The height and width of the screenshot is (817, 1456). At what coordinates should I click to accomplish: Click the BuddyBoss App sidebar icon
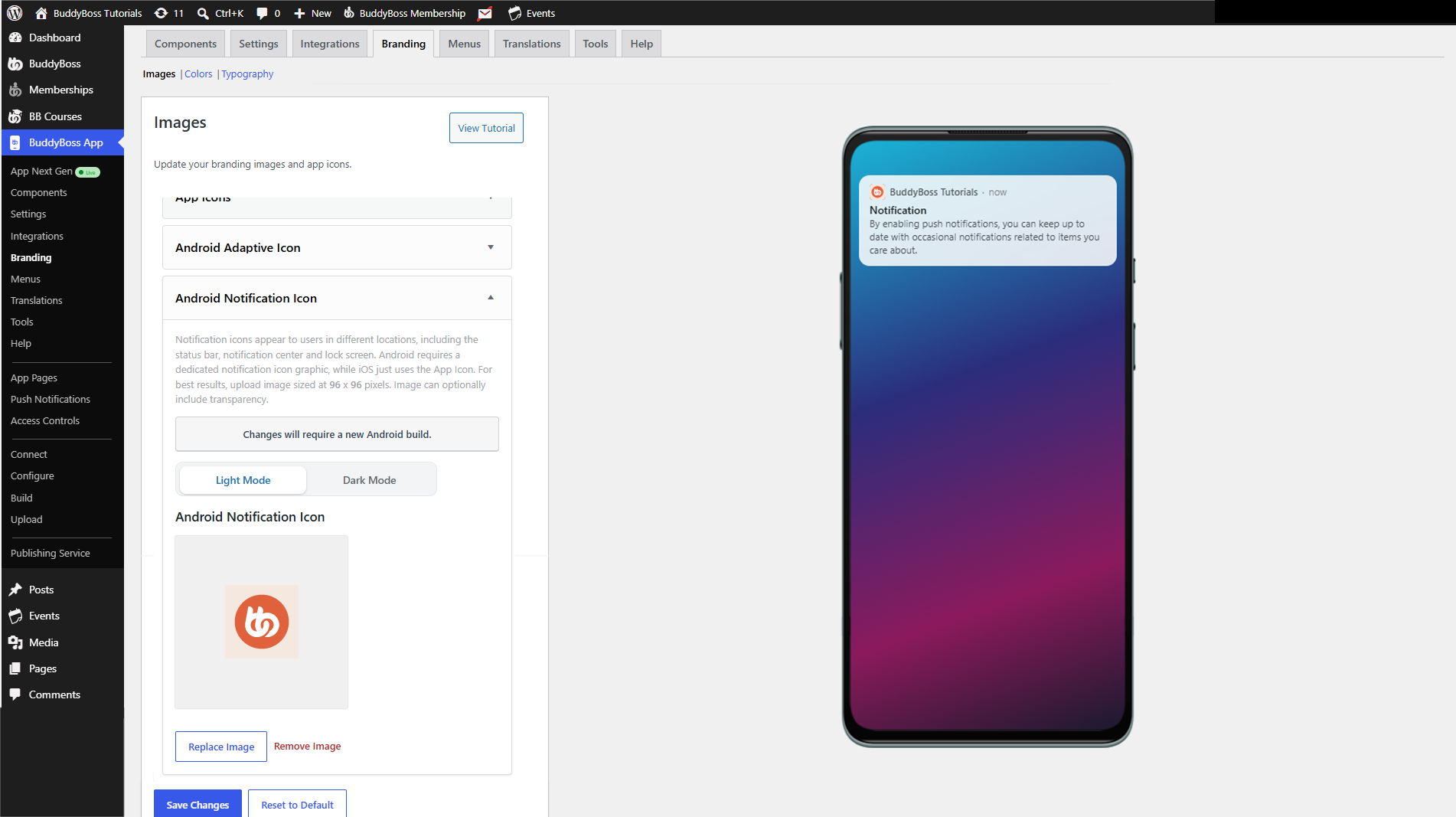pos(15,142)
